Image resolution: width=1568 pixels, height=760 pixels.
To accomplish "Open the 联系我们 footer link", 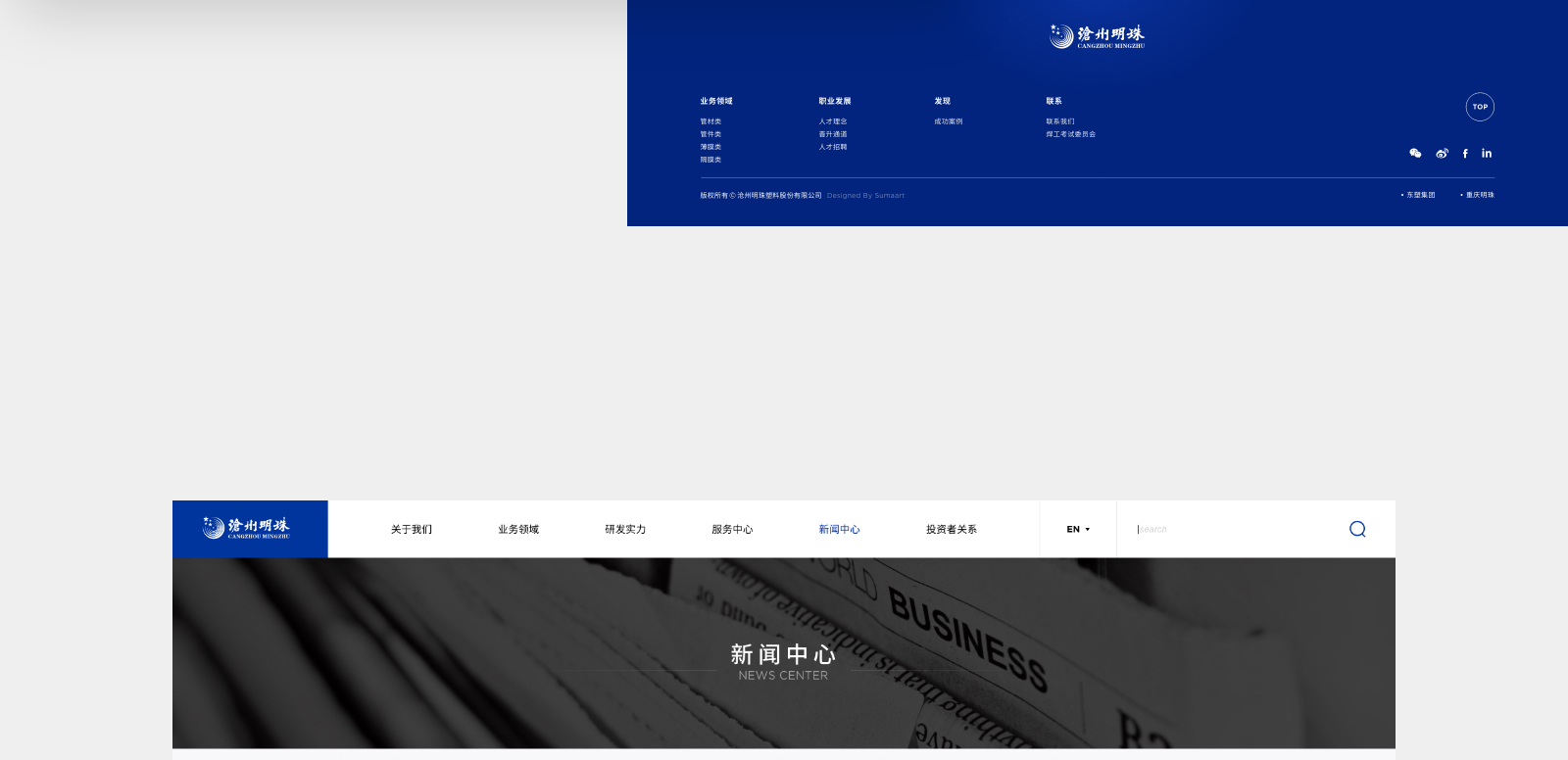I will [1059, 121].
